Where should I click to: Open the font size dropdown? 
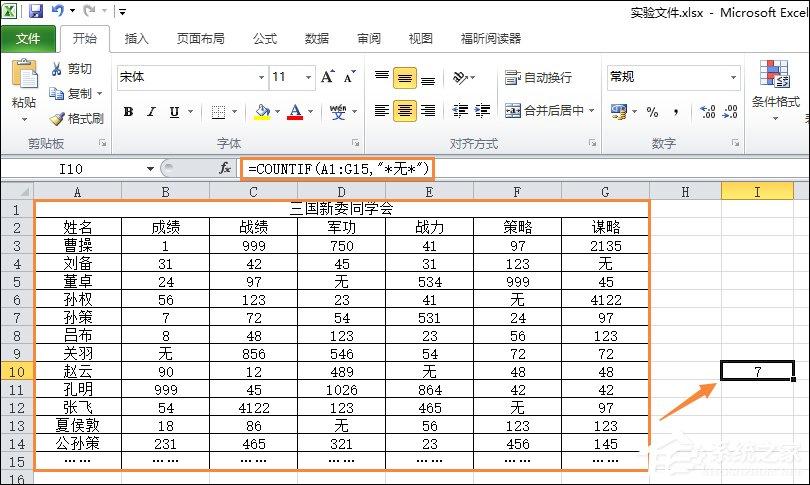point(308,77)
